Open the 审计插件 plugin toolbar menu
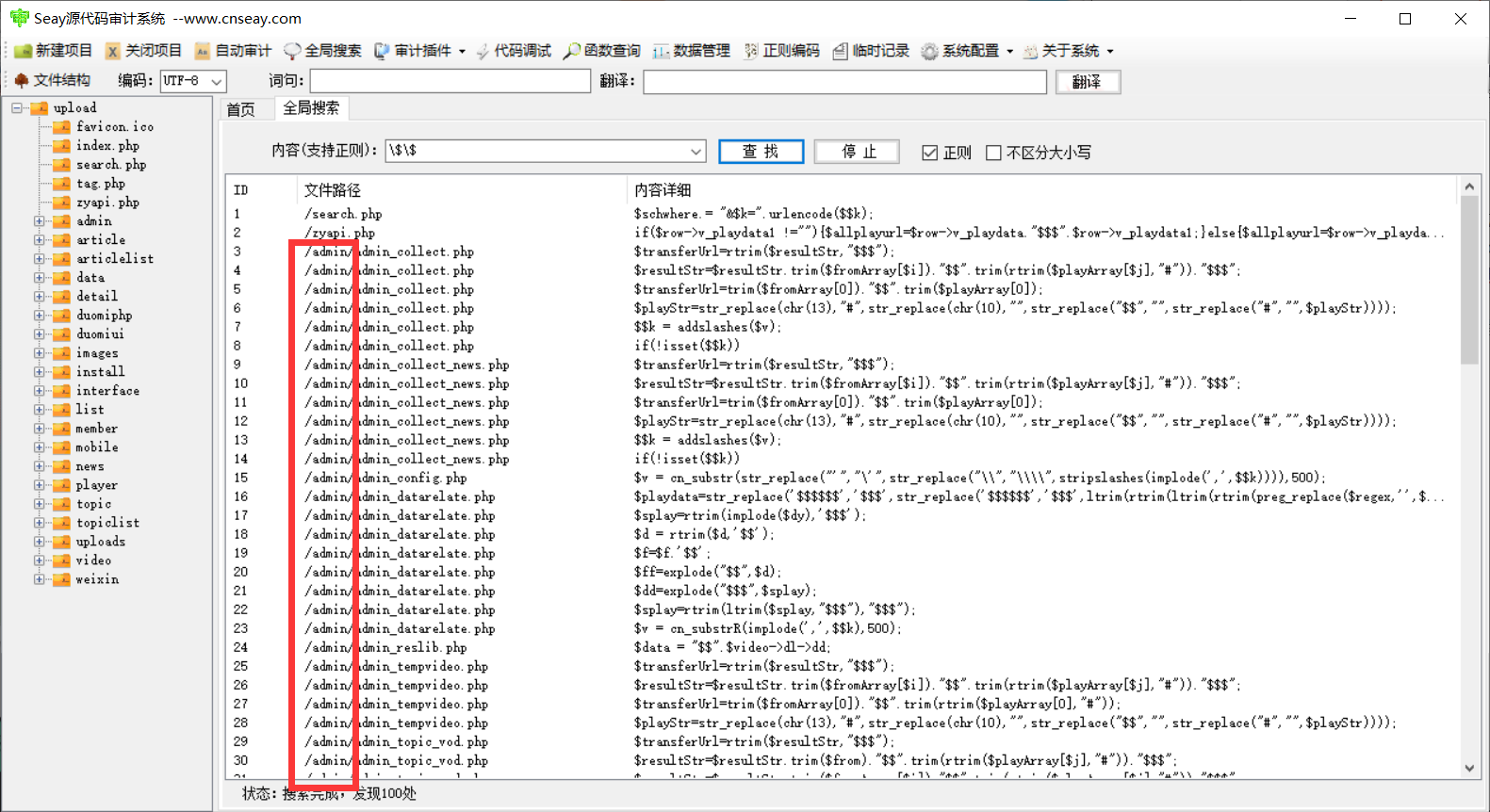 pyautogui.click(x=419, y=51)
